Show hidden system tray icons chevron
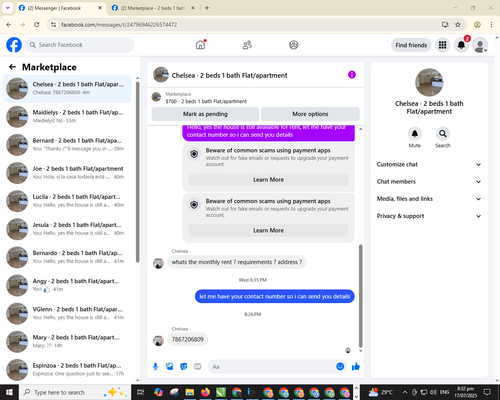 pyautogui.click(x=405, y=392)
